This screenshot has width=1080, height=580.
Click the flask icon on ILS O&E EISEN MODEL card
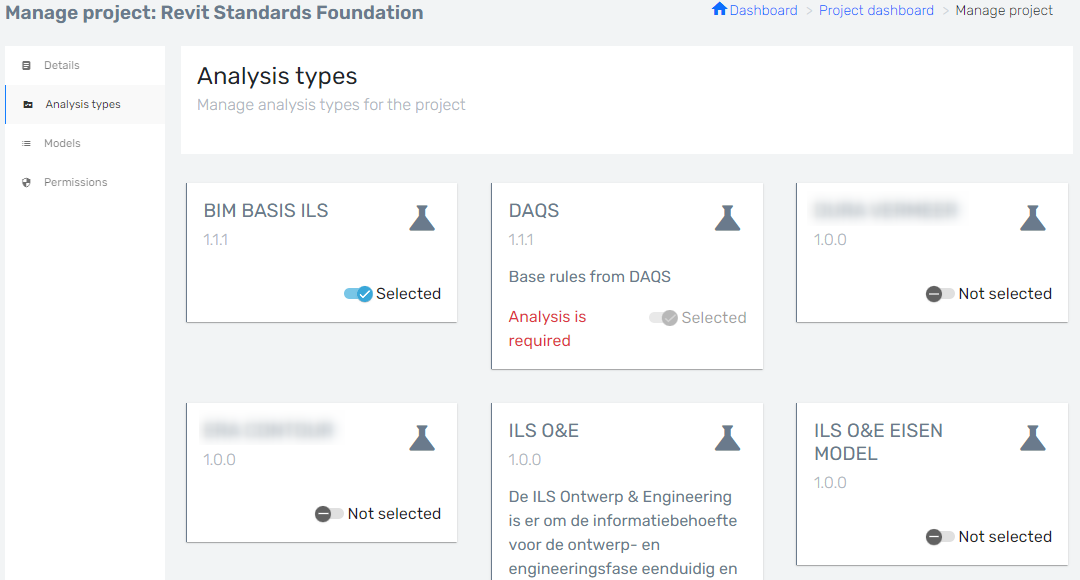1032,436
